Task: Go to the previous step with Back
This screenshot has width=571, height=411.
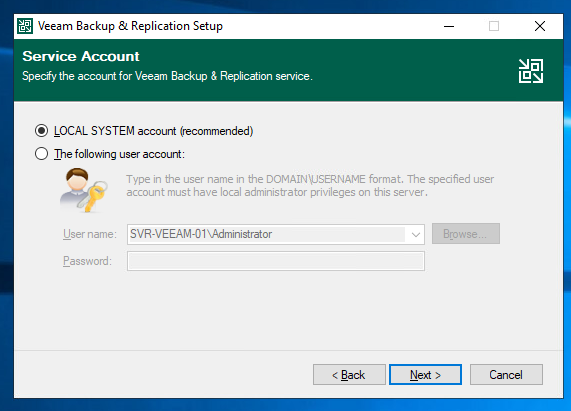Action: pos(349,375)
